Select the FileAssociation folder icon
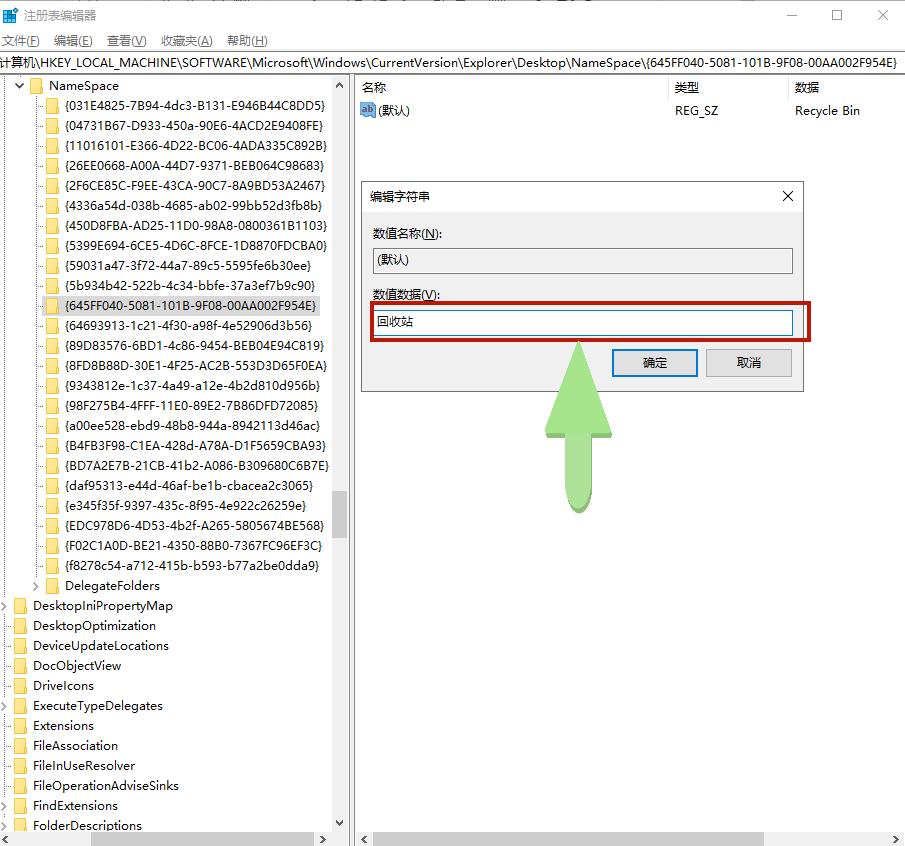The width and height of the screenshot is (905, 846). pos(20,746)
